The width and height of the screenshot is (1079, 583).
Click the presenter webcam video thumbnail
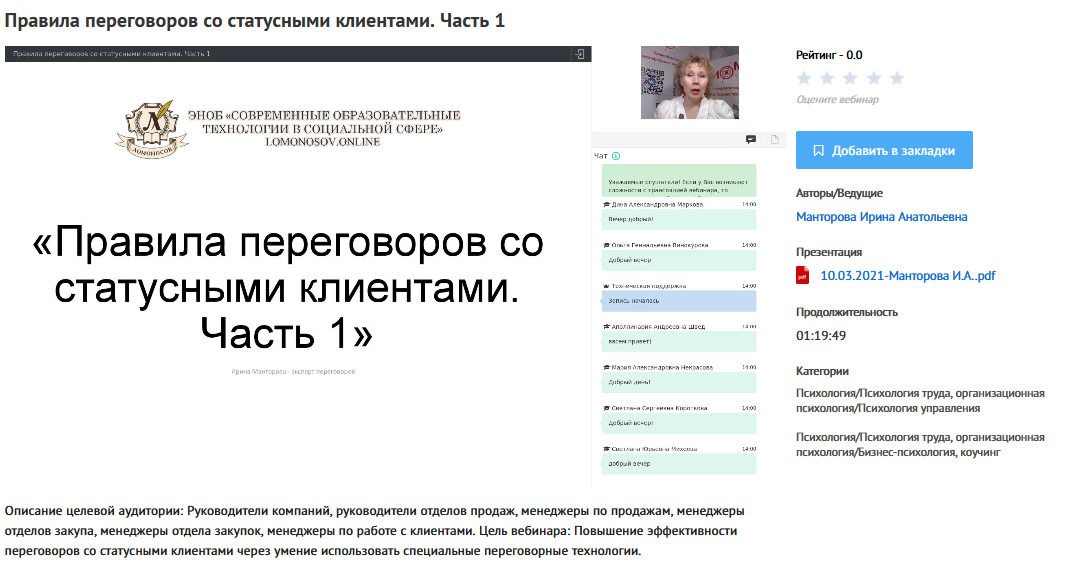(x=689, y=83)
